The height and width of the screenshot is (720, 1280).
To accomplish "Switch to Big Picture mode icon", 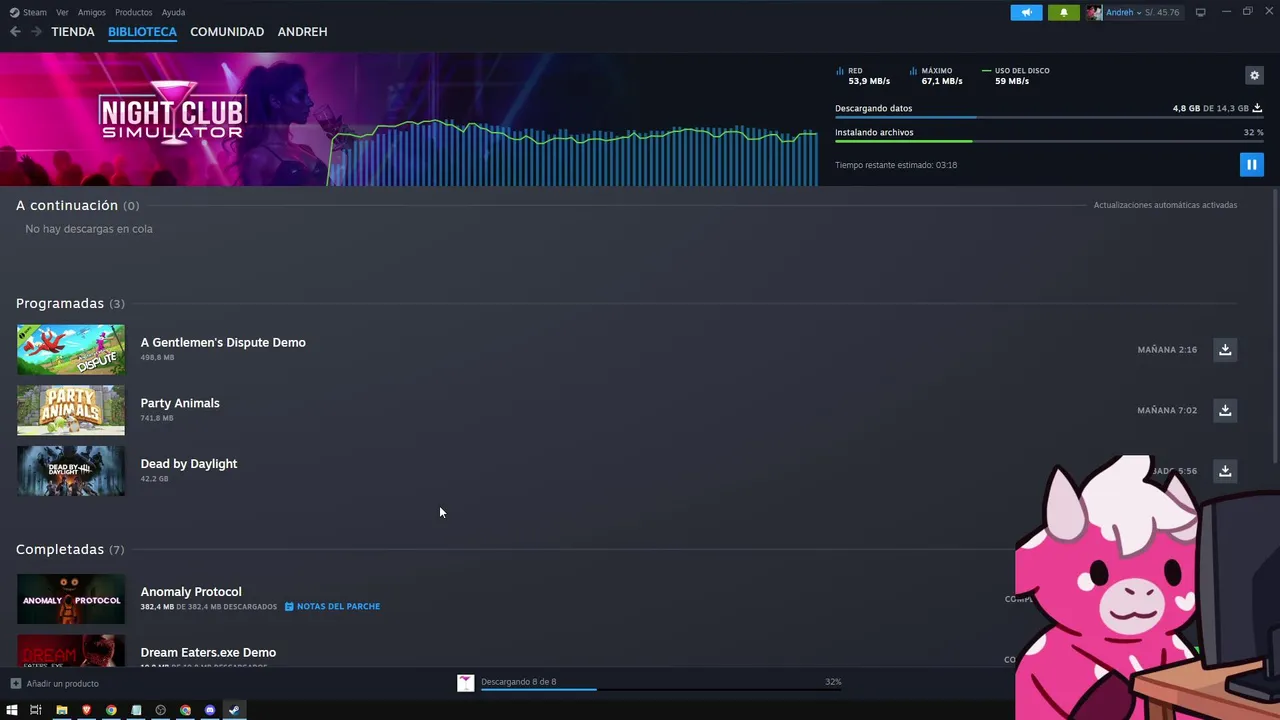I will click(x=1200, y=12).
